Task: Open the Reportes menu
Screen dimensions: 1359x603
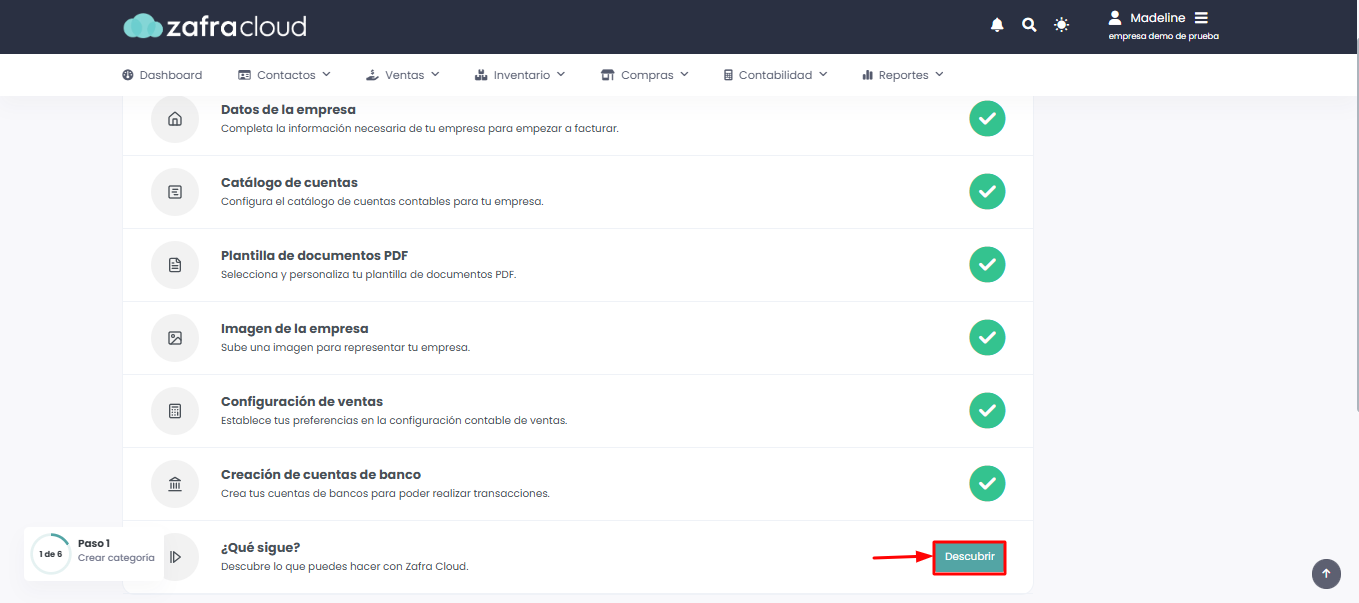Action: pyautogui.click(x=903, y=75)
